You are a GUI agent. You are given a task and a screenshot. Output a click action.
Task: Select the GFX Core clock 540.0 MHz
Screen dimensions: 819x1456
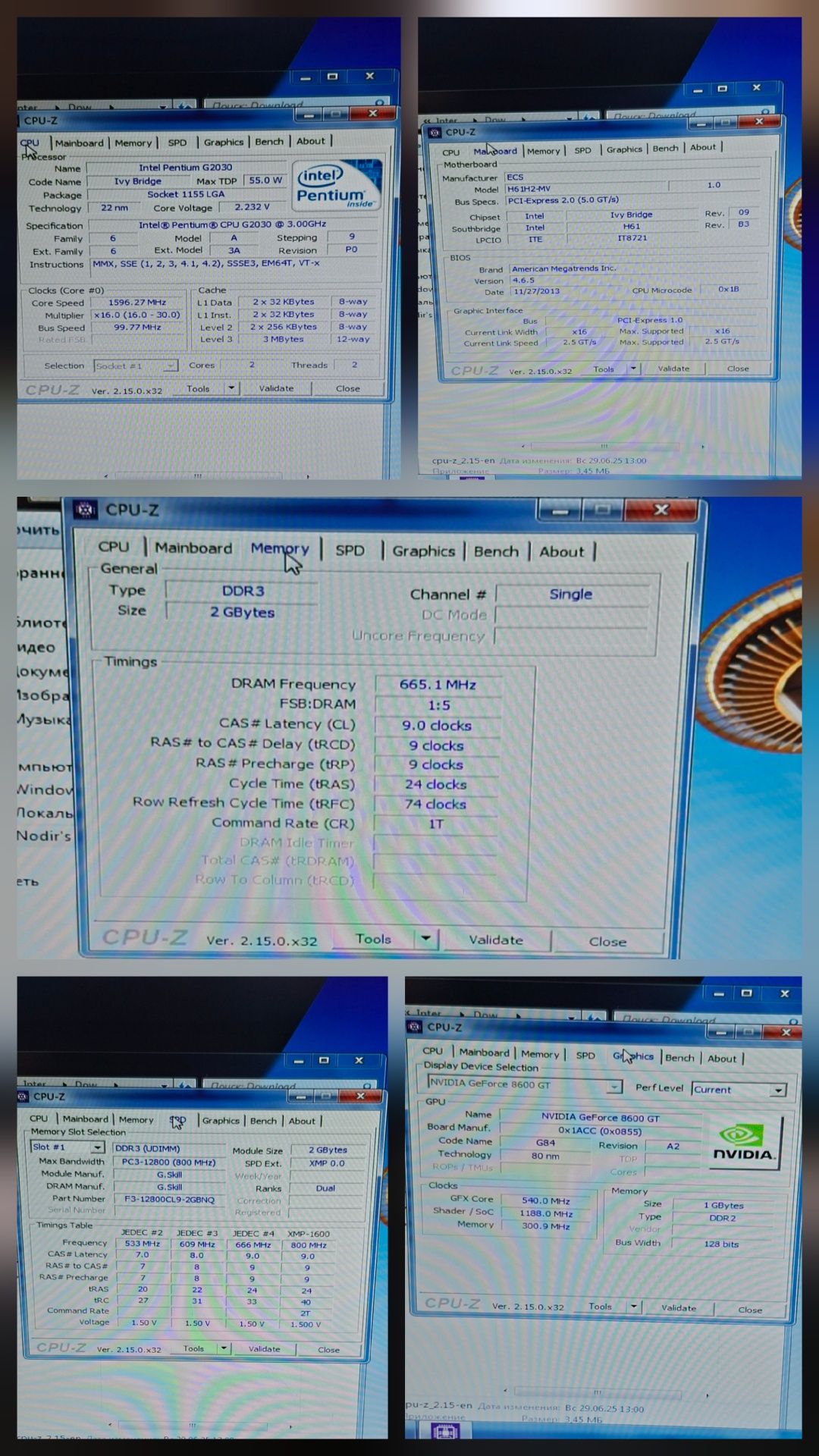545,1200
